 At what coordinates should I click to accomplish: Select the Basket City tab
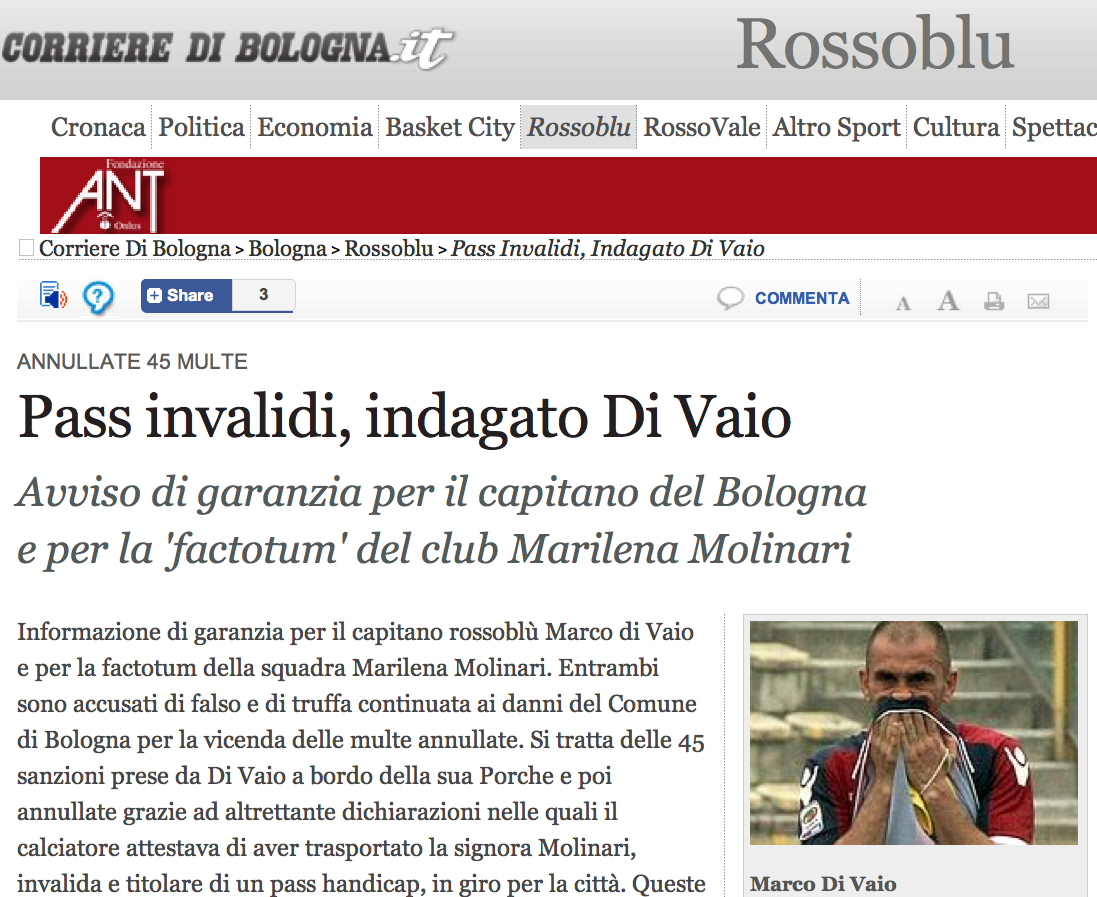click(x=450, y=127)
